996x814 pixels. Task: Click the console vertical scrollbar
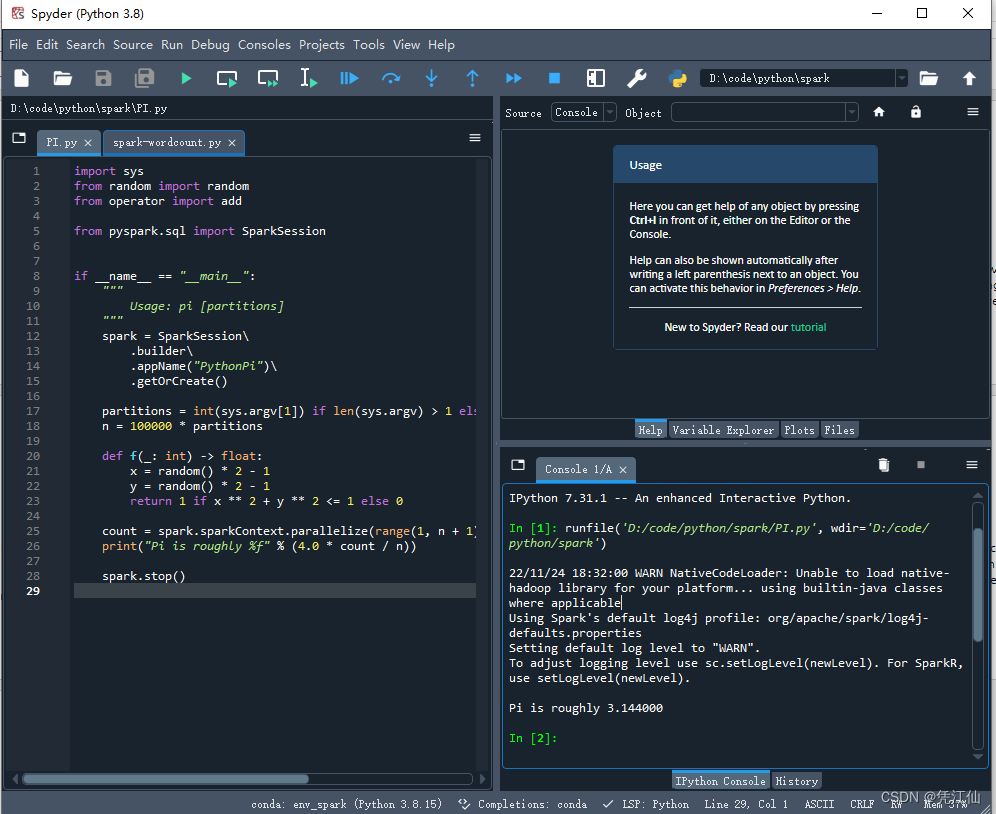coord(978,583)
